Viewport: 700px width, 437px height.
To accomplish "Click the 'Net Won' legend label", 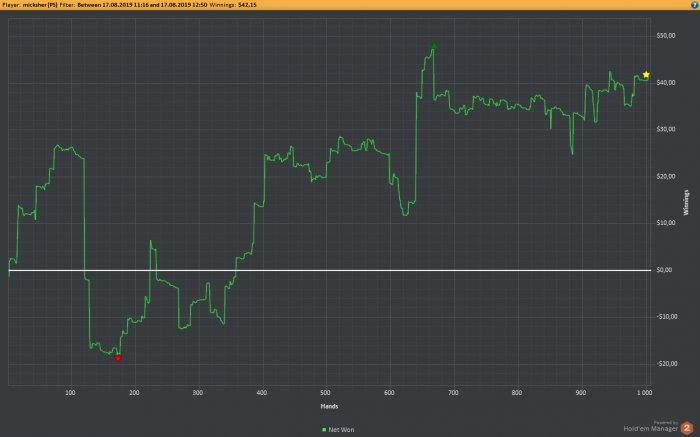I will click(x=341, y=430).
